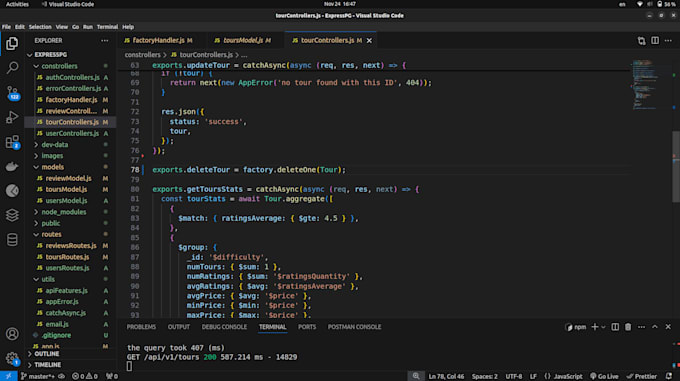
Task: Click the master branch in status bar
Action: pyautogui.click(x=38, y=376)
